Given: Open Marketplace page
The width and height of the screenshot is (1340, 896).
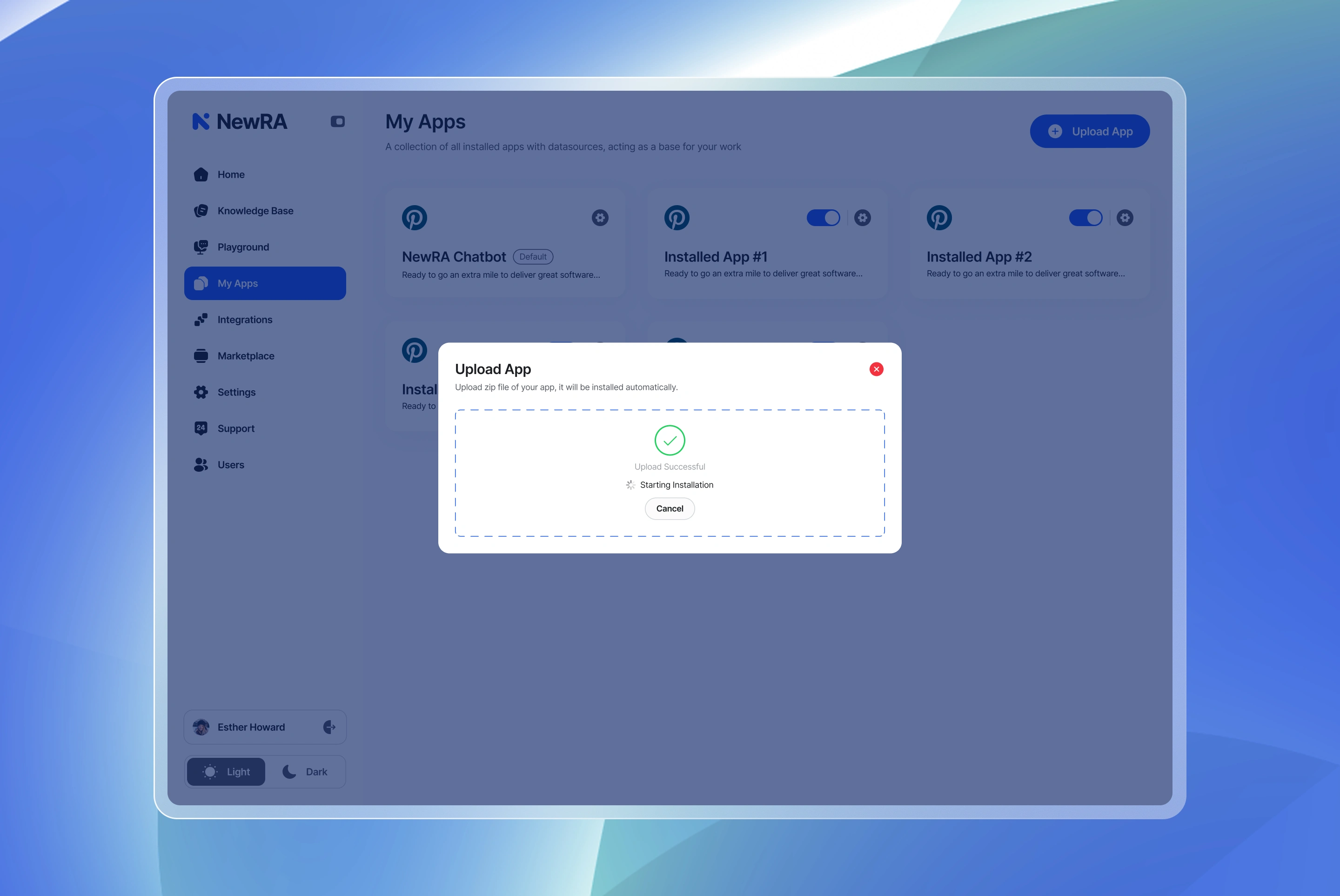Looking at the screenshot, I should [x=265, y=356].
